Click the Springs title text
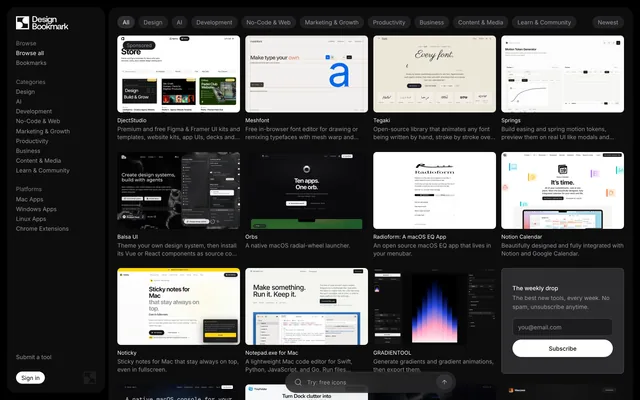The width and height of the screenshot is (640, 400). tap(511, 120)
